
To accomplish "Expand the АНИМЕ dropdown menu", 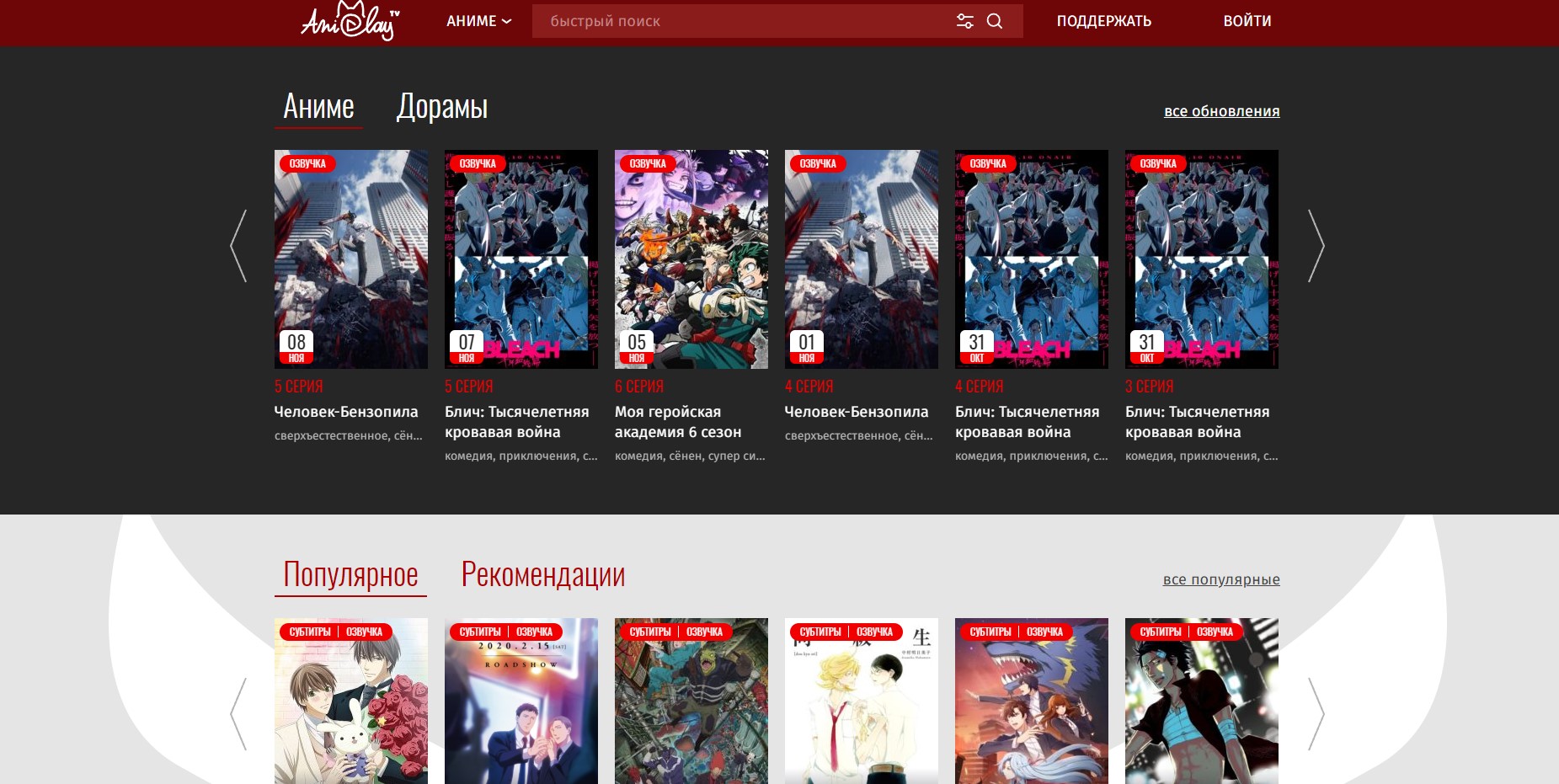I will (478, 21).
